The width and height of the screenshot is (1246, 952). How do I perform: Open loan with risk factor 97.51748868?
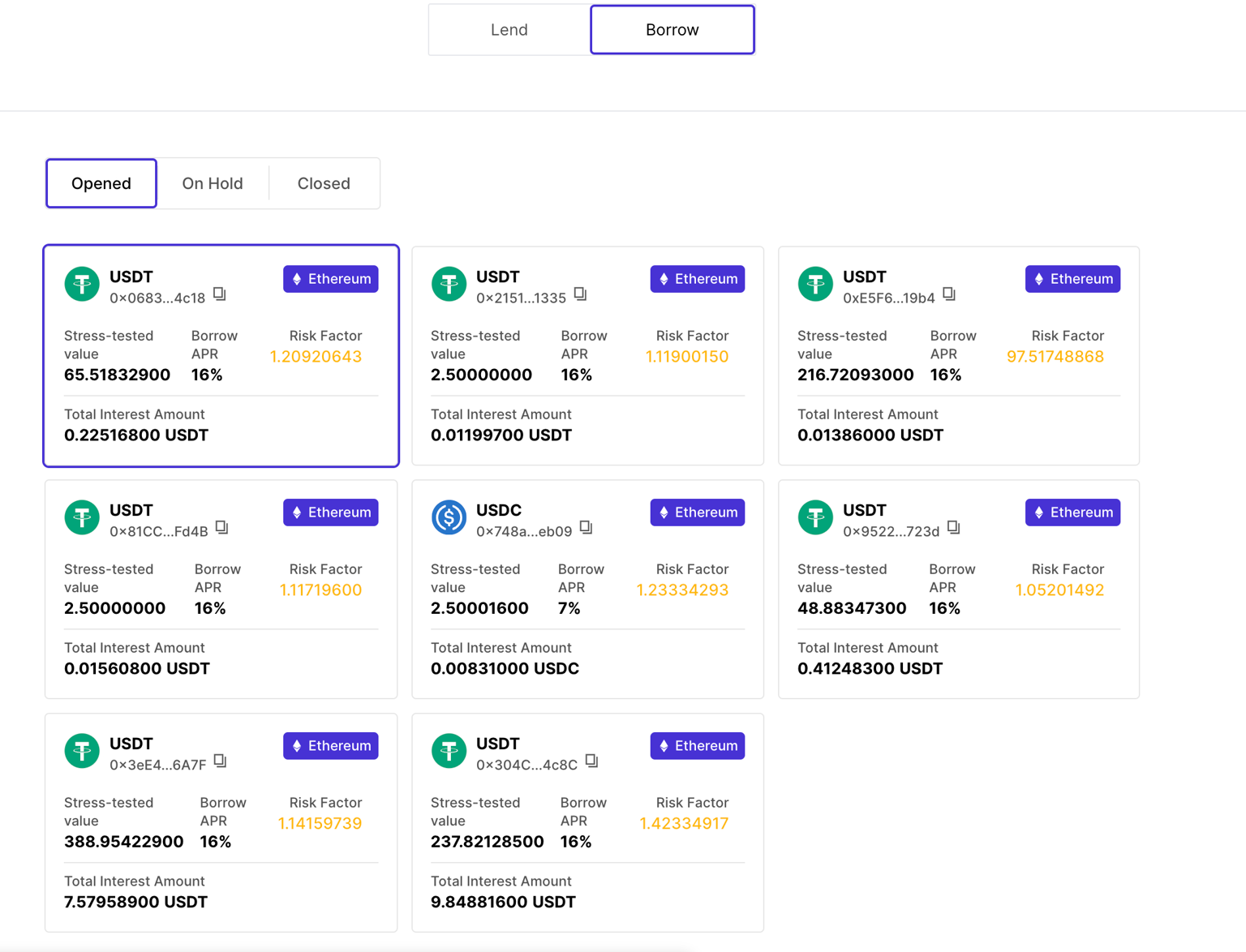tap(958, 381)
